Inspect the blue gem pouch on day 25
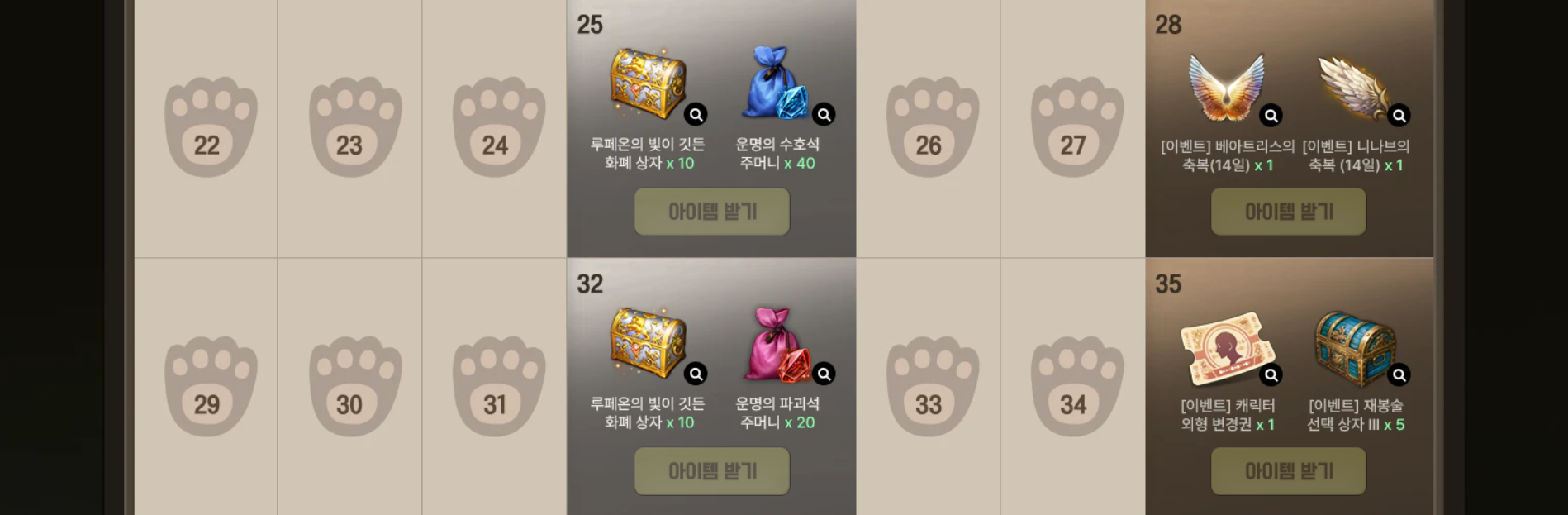The height and width of the screenshot is (515, 1568). 824,114
